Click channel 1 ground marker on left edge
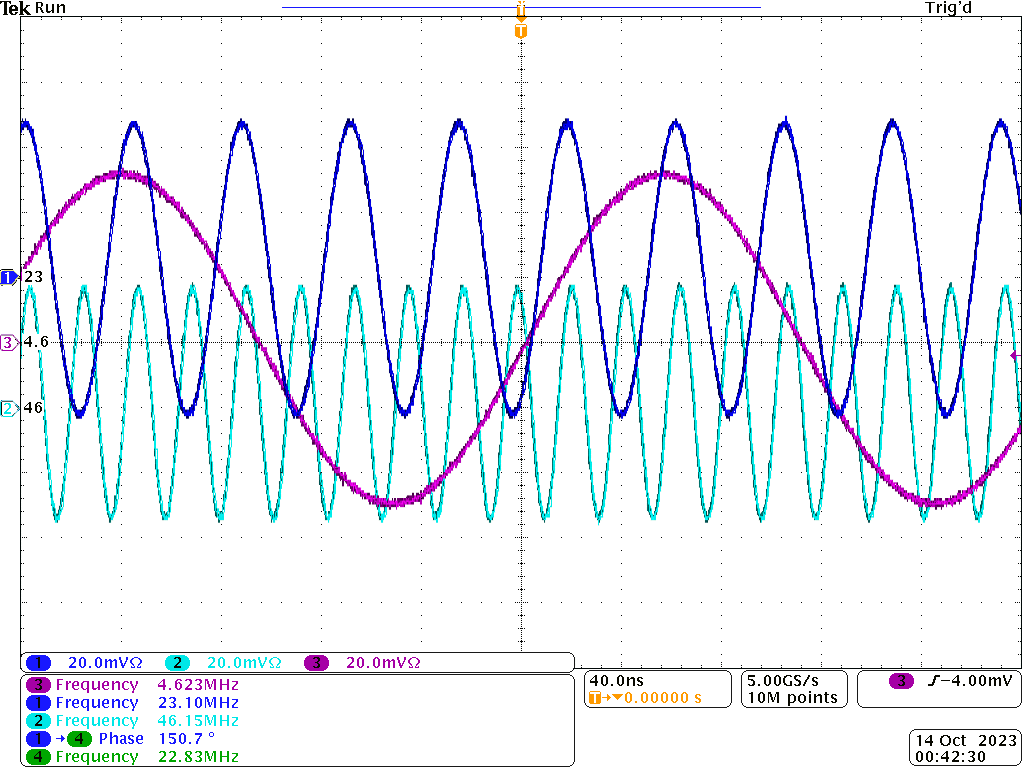Image resolution: width=1024 pixels, height=768 pixels. [9, 277]
